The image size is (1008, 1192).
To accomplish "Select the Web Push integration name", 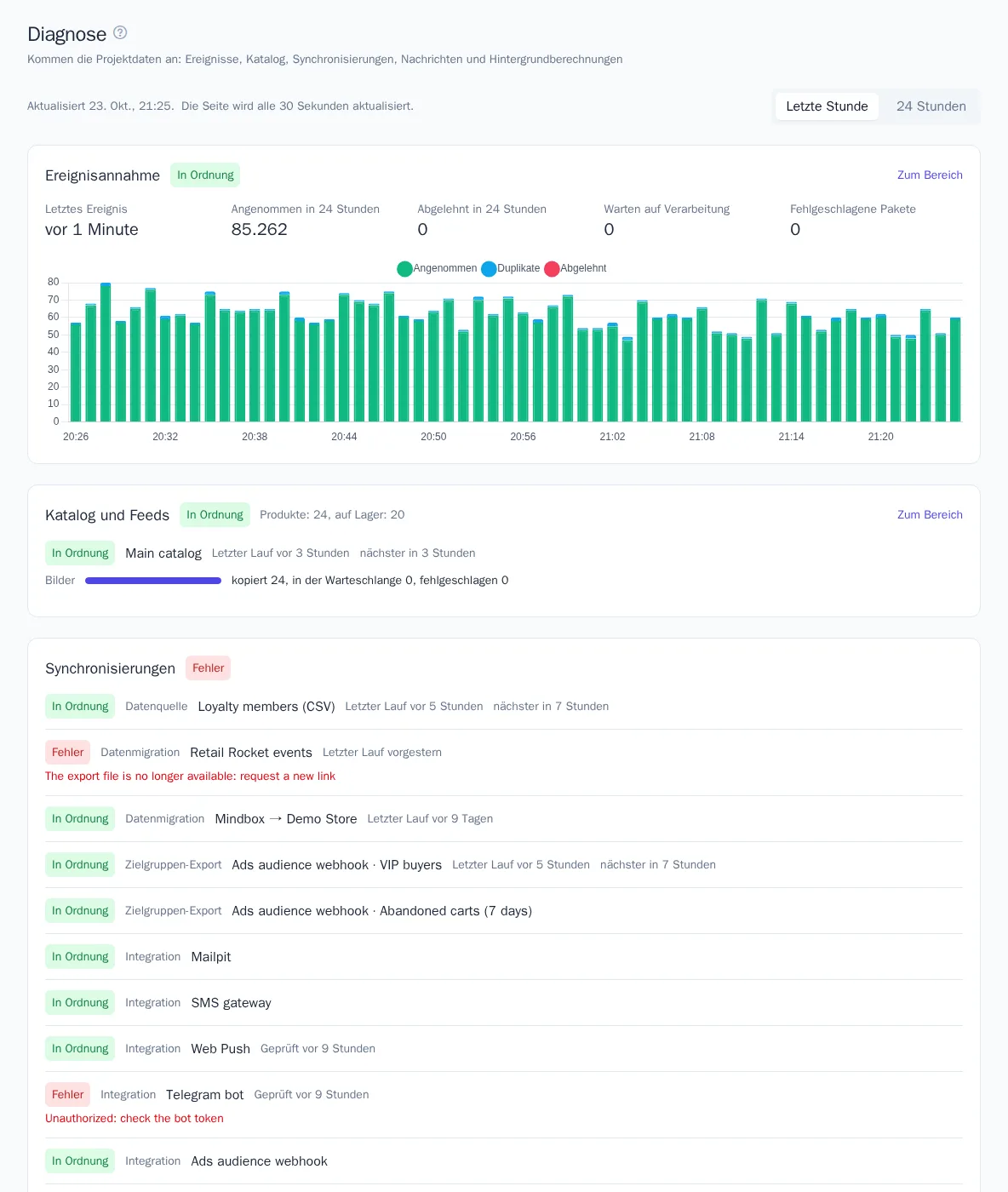I will (x=220, y=1049).
